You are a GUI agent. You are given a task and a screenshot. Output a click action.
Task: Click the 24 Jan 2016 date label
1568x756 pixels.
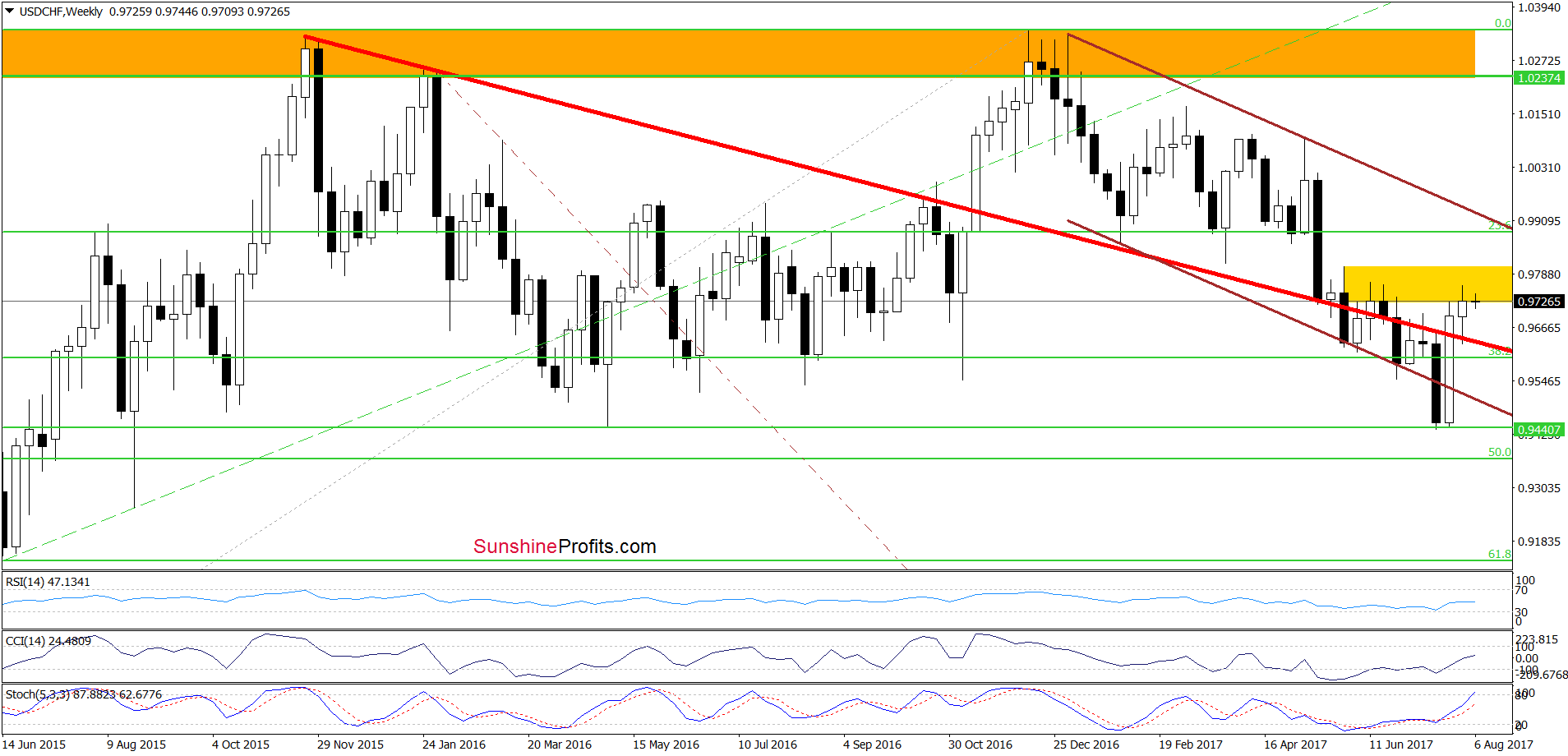coord(454,744)
